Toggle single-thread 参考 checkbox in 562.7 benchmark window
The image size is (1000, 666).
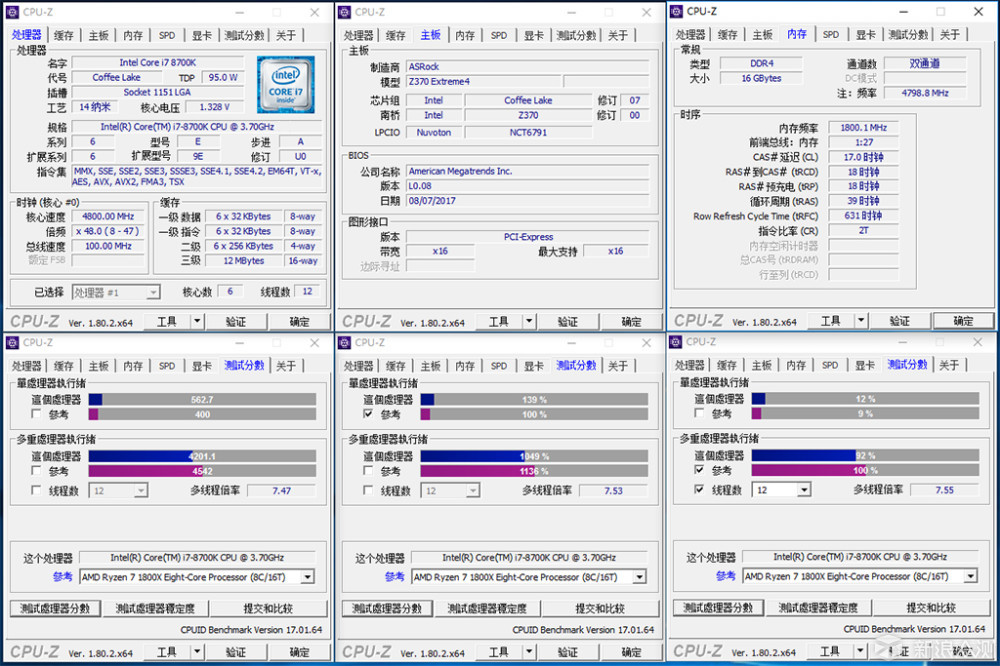click(x=36, y=414)
